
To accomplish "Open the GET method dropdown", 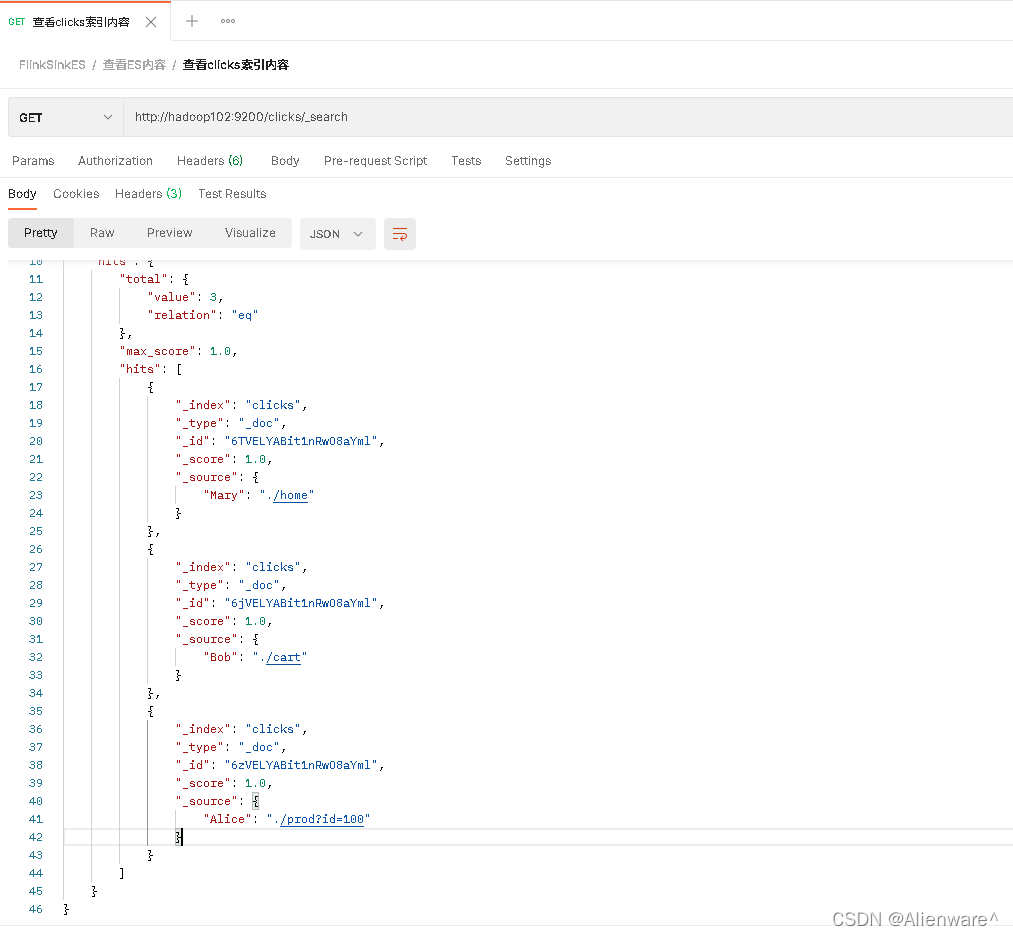I will click(x=65, y=118).
